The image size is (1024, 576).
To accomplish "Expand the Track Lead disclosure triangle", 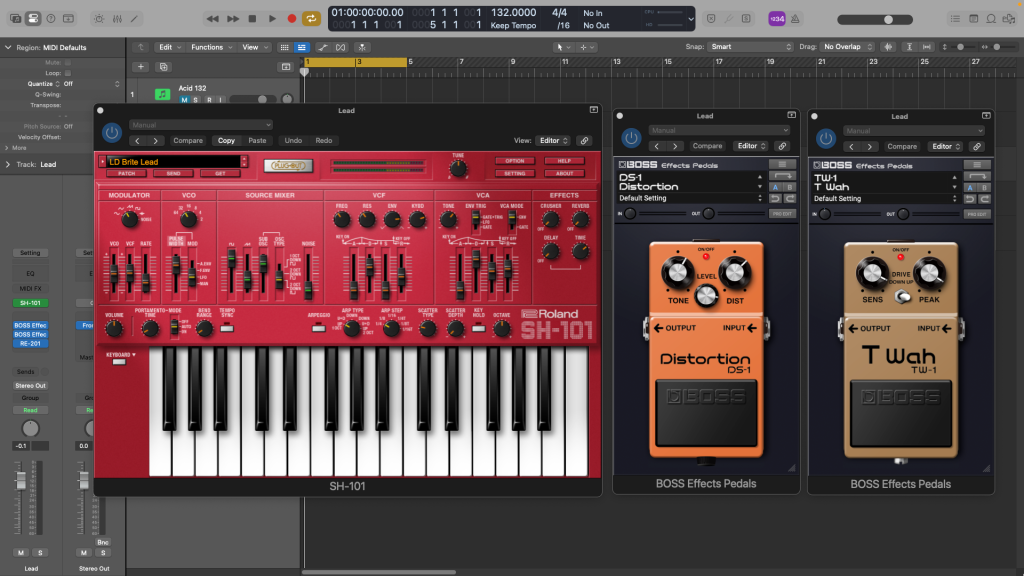I will pos(8,164).
